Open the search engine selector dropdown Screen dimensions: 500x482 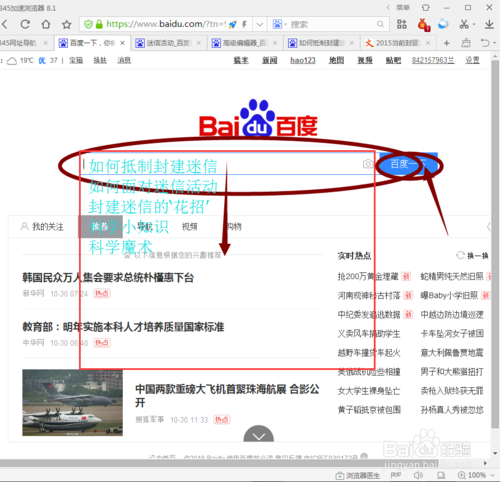pyautogui.click(x=280, y=24)
